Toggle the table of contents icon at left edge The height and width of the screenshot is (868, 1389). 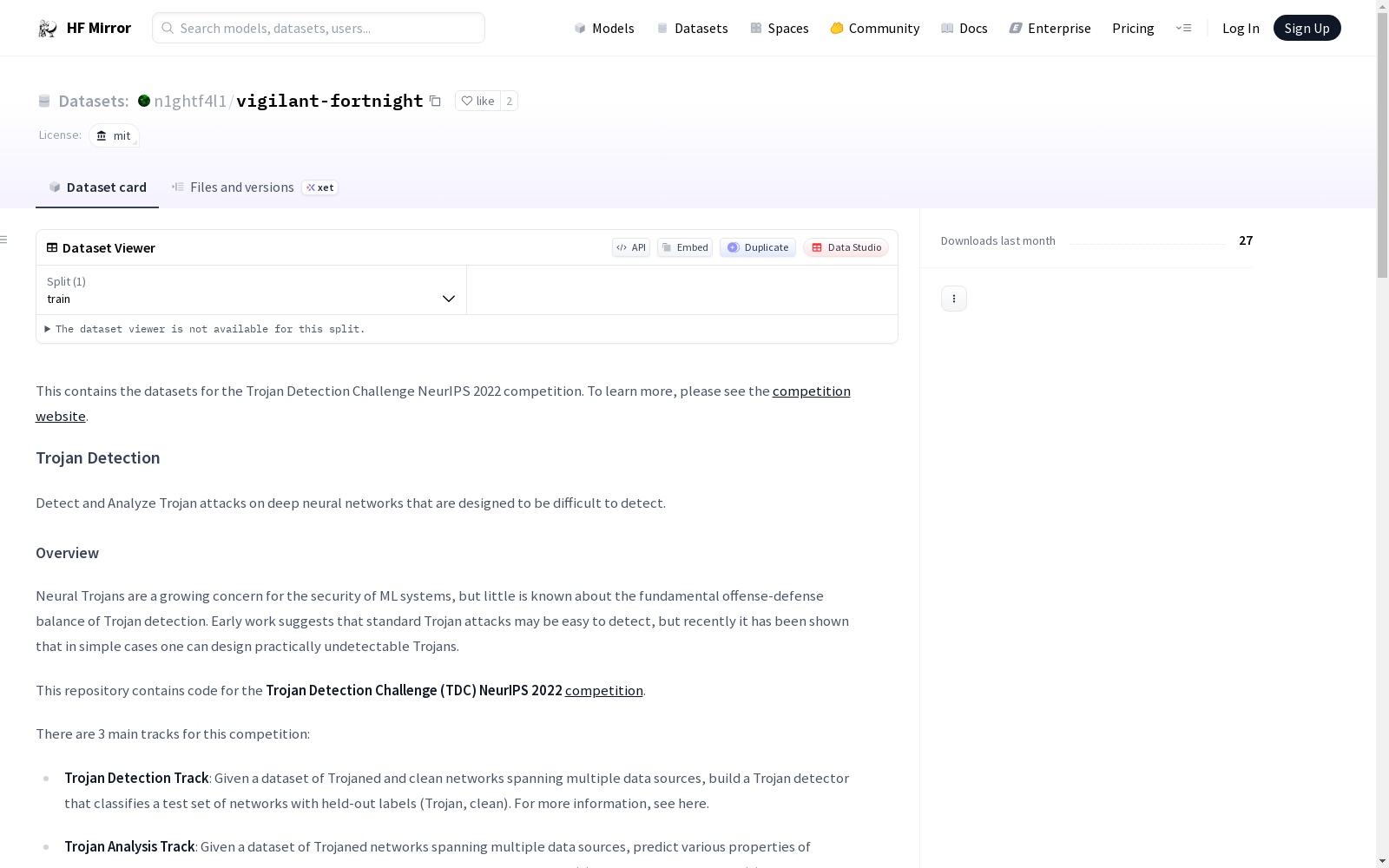[4, 240]
